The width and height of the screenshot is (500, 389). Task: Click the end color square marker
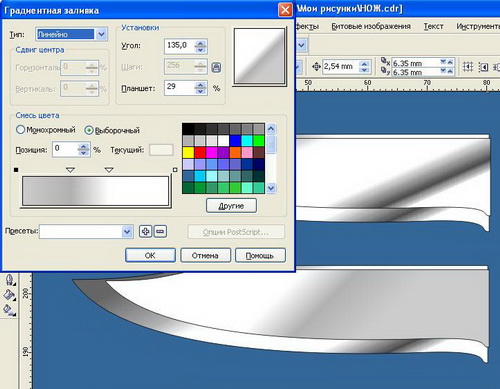(175, 170)
